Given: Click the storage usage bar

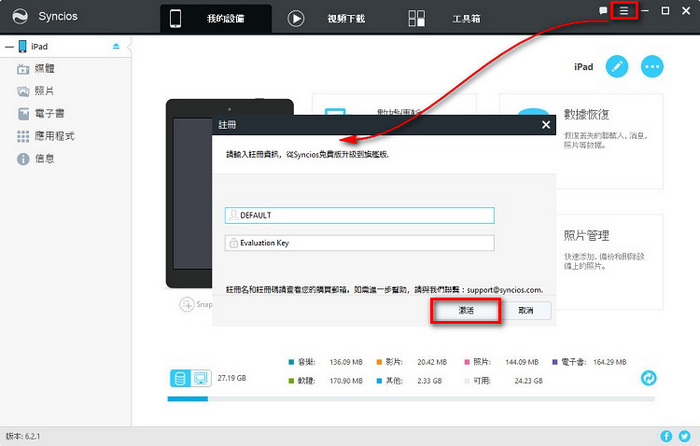Looking at the screenshot, I should [x=411, y=399].
